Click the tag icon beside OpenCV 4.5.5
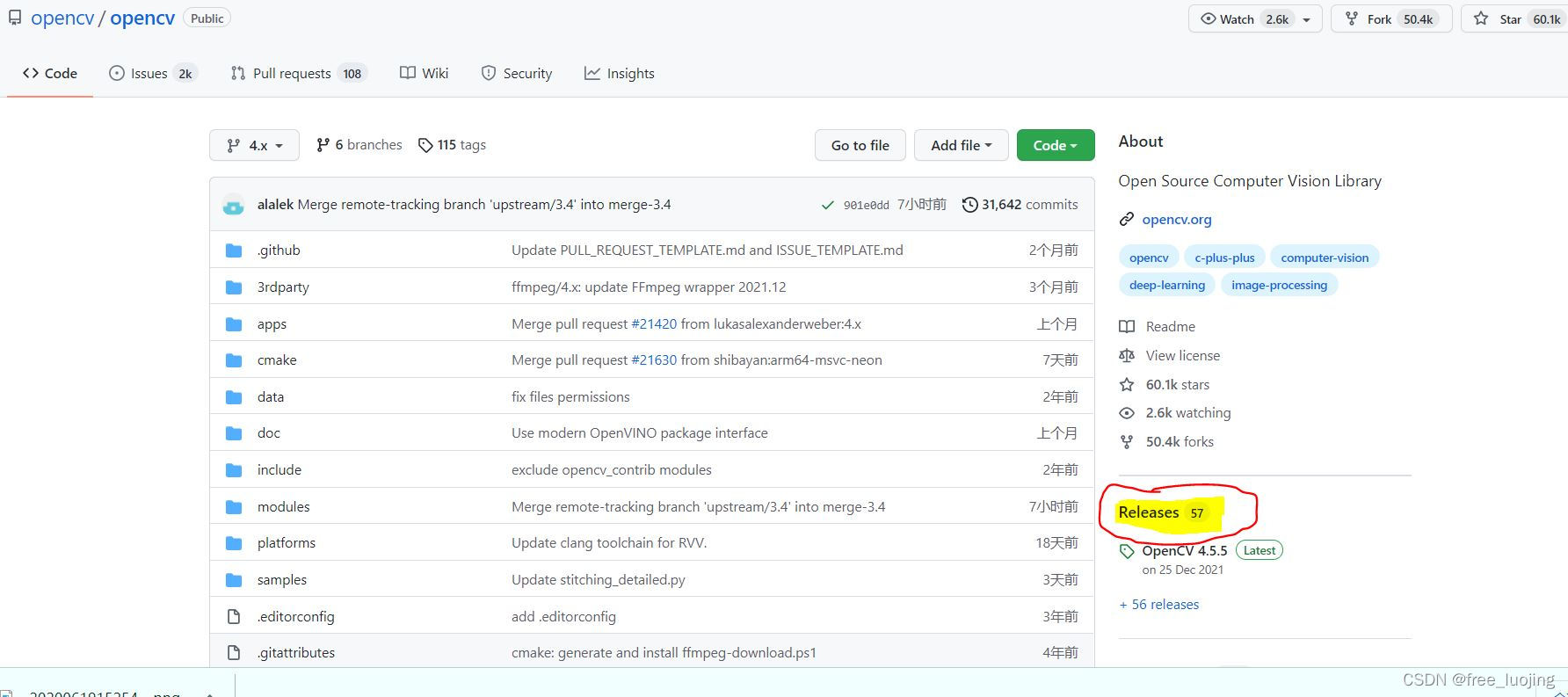Viewport: 1568px width, 697px height. tap(1127, 552)
